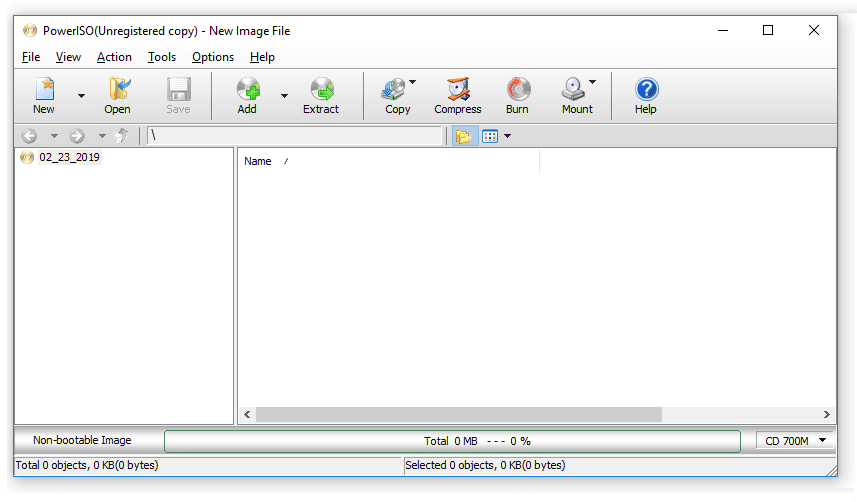Click the Save floppy disk icon
The height and width of the screenshot is (502, 857).
click(x=178, y=89)
